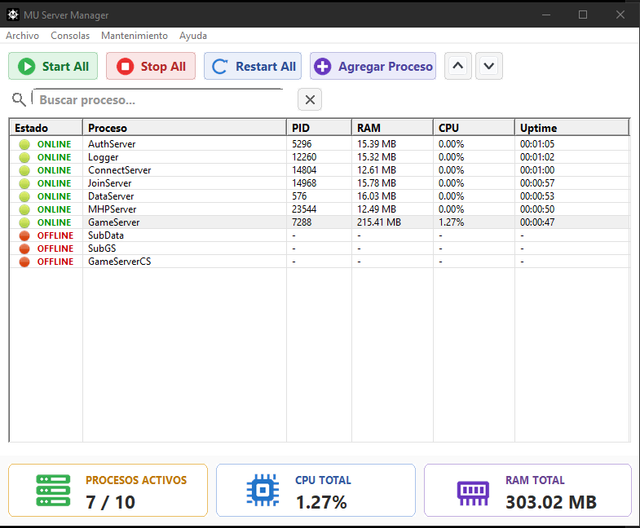This screenshot has height=528, width=640.
Task: Click the green status dot for MHPServer
Action: 24,209
